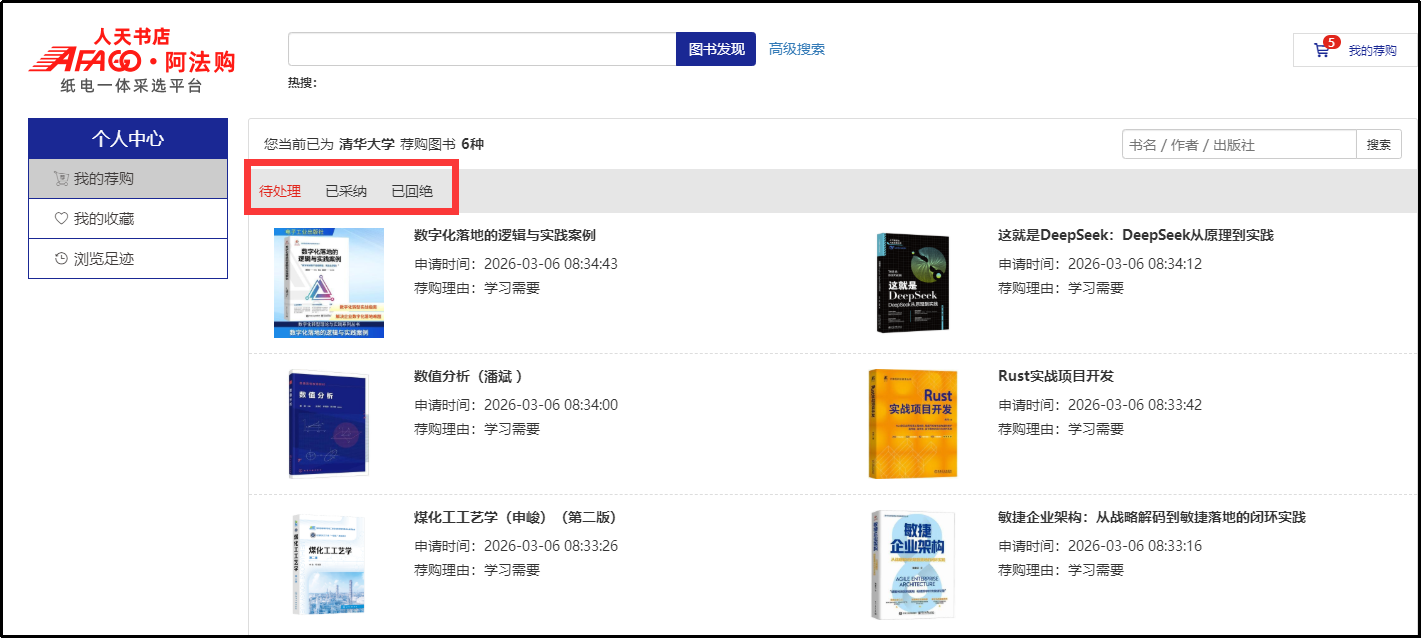Open the 数值分析（潘斌） title link
The image size is (1421, 638).
click(x=469, y=376)
